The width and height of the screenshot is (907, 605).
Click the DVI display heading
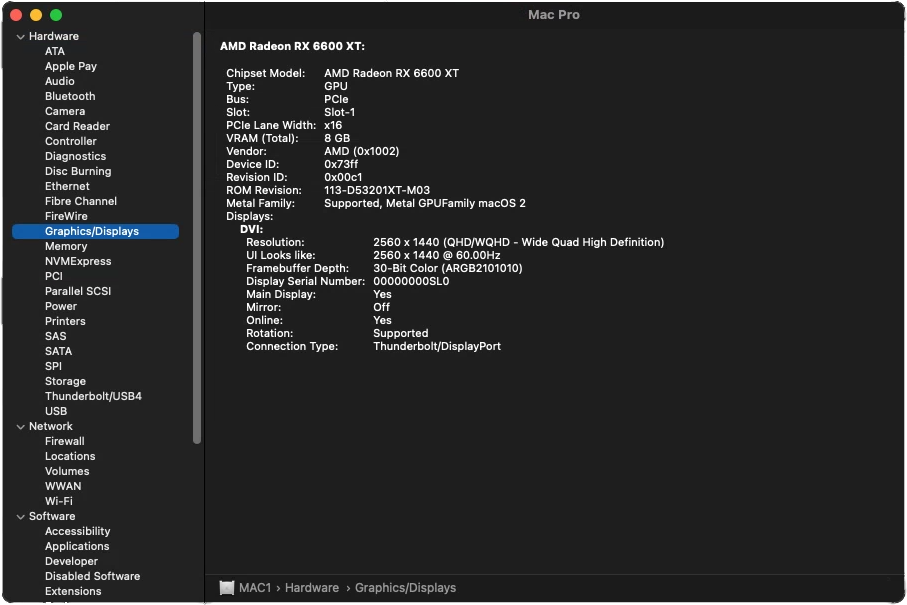[x=252, y=230]
